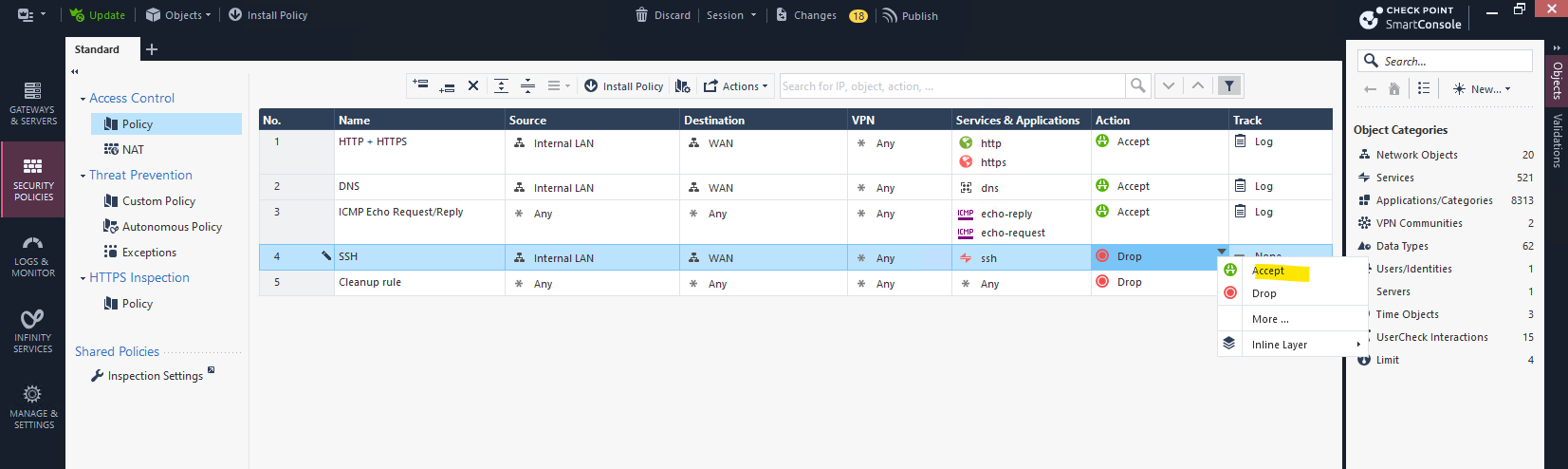Click the expand all sections icon
Screen dimensions: 1568x469
(501, 85)
